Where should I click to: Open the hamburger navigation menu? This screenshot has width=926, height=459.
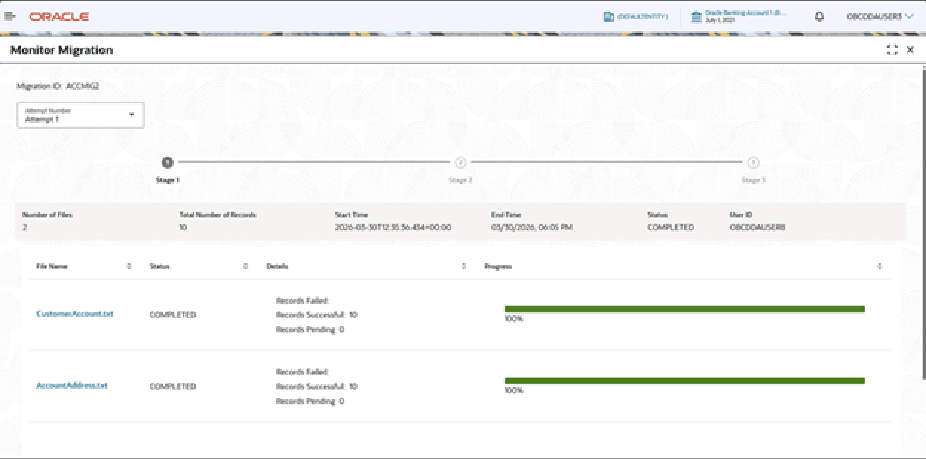9,17
